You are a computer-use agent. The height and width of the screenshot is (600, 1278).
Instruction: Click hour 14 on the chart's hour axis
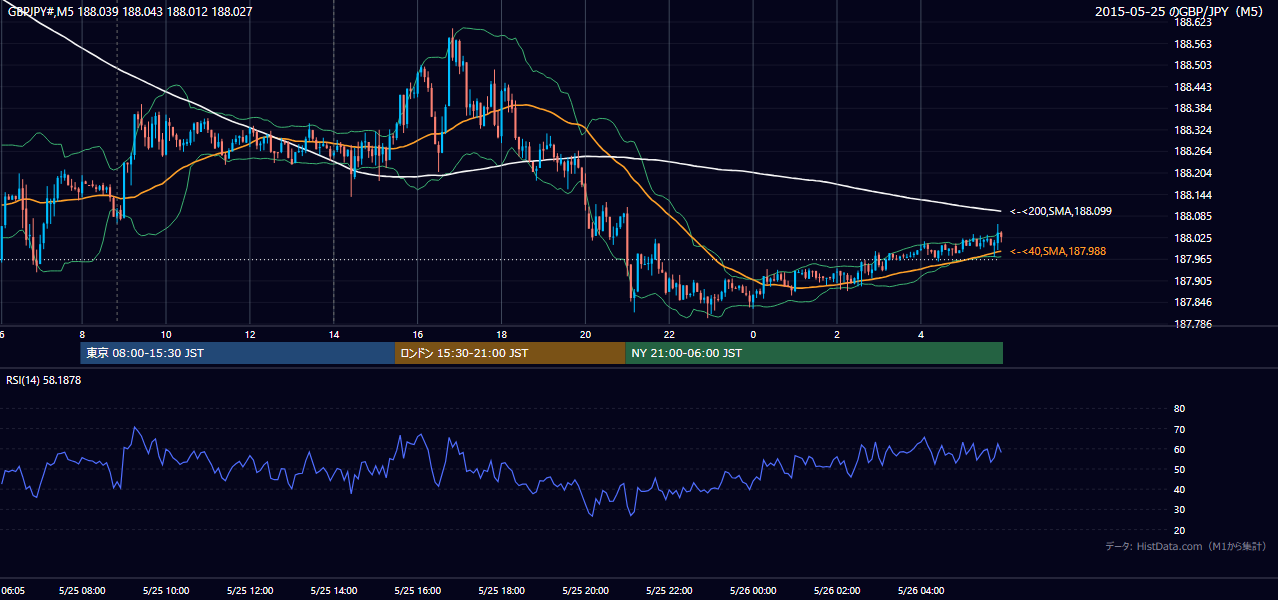tap(334, 334)
